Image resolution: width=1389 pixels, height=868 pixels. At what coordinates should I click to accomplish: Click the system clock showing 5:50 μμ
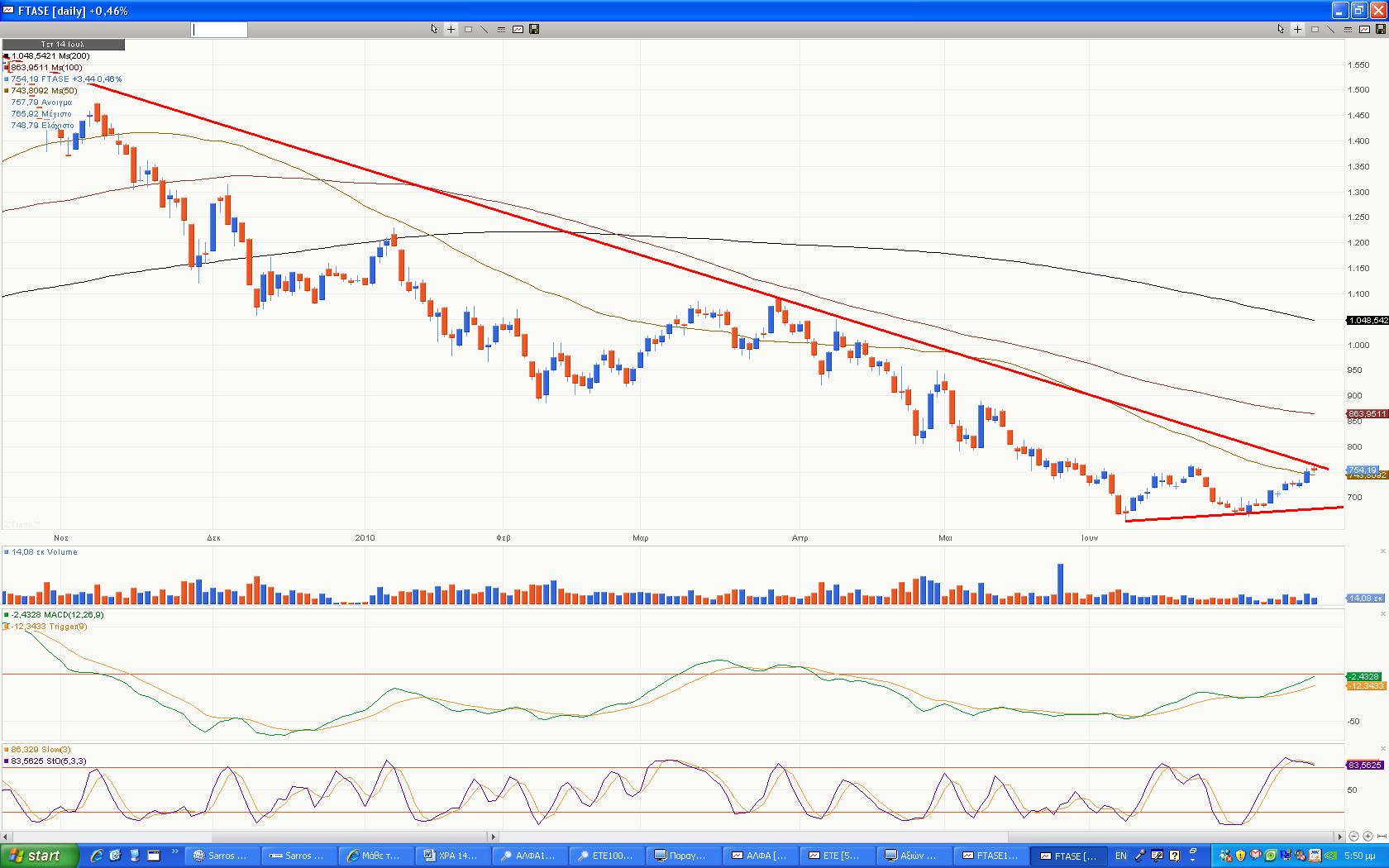pos(1360,856)
